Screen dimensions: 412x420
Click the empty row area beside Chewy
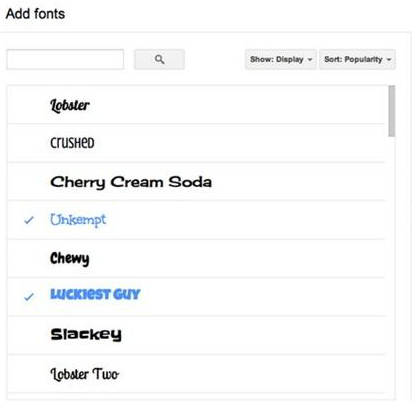(x=237, y=259)
